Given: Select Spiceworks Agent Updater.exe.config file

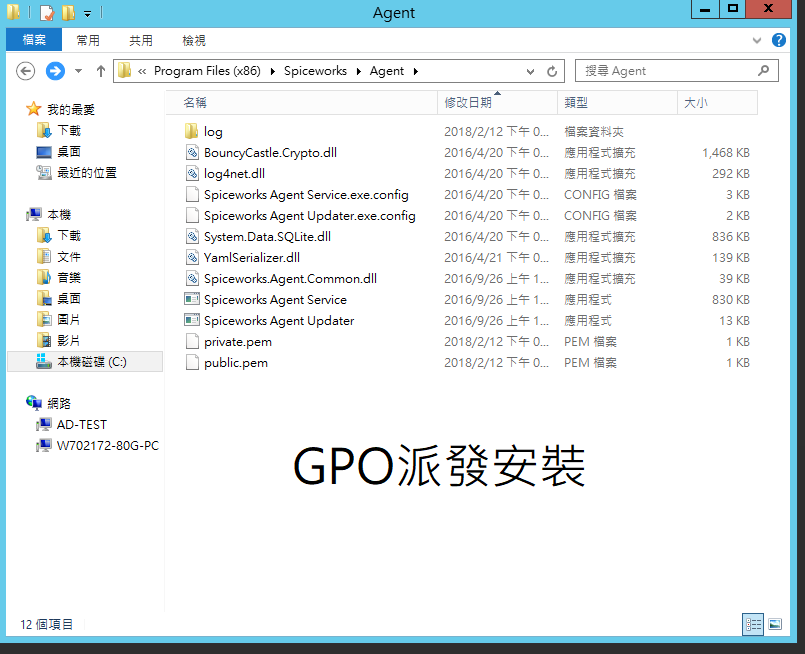Looking at the screenshot, I should tap(310, 216).
